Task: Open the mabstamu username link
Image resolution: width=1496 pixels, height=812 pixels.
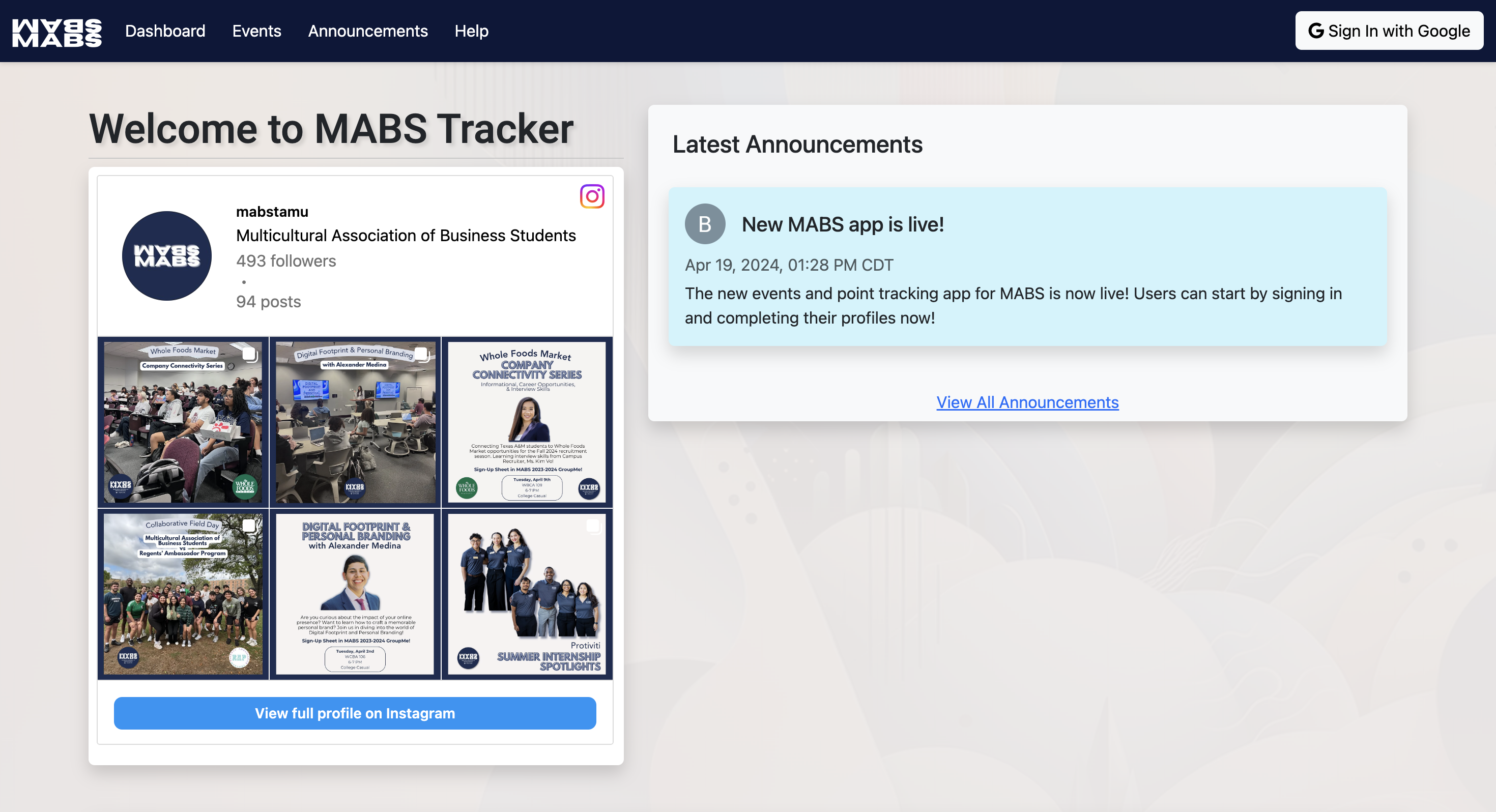Action: [272, 212]
